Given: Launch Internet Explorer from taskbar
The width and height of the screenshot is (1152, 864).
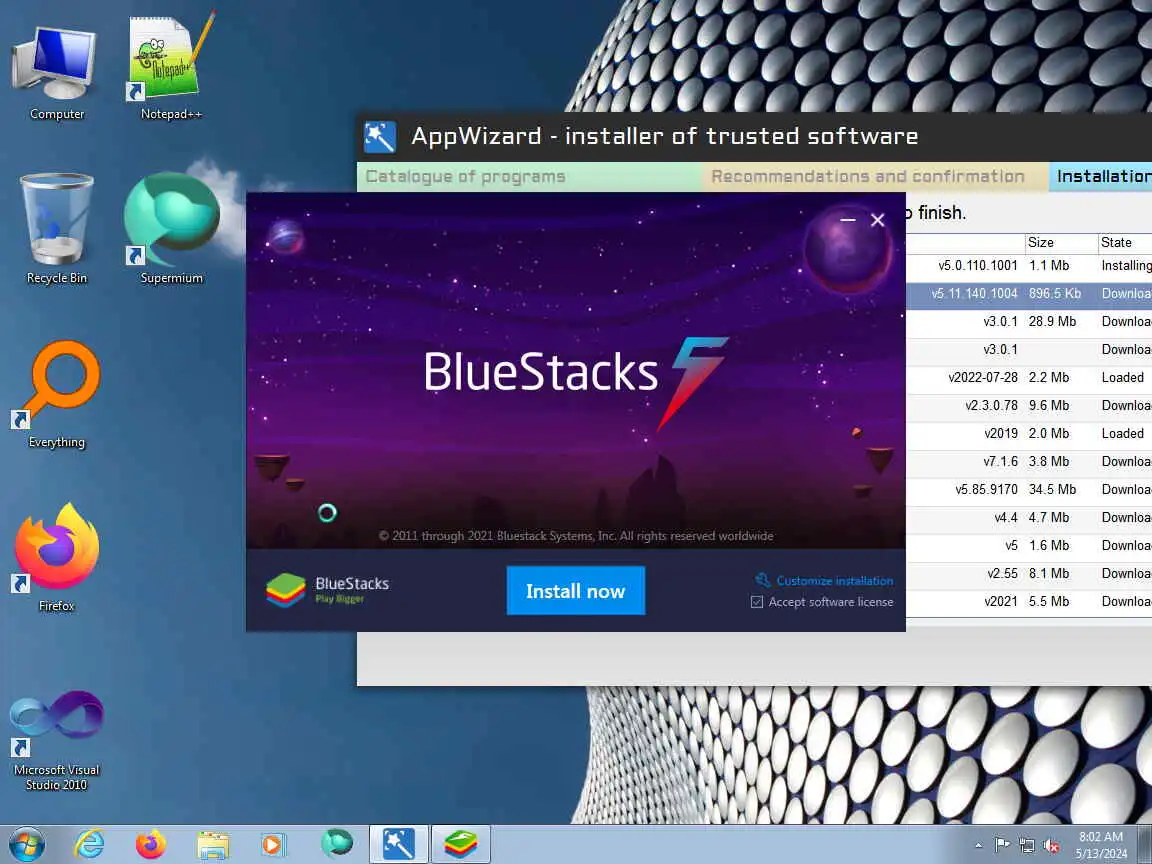Looking at the screenshot, I should click(89, 844).
